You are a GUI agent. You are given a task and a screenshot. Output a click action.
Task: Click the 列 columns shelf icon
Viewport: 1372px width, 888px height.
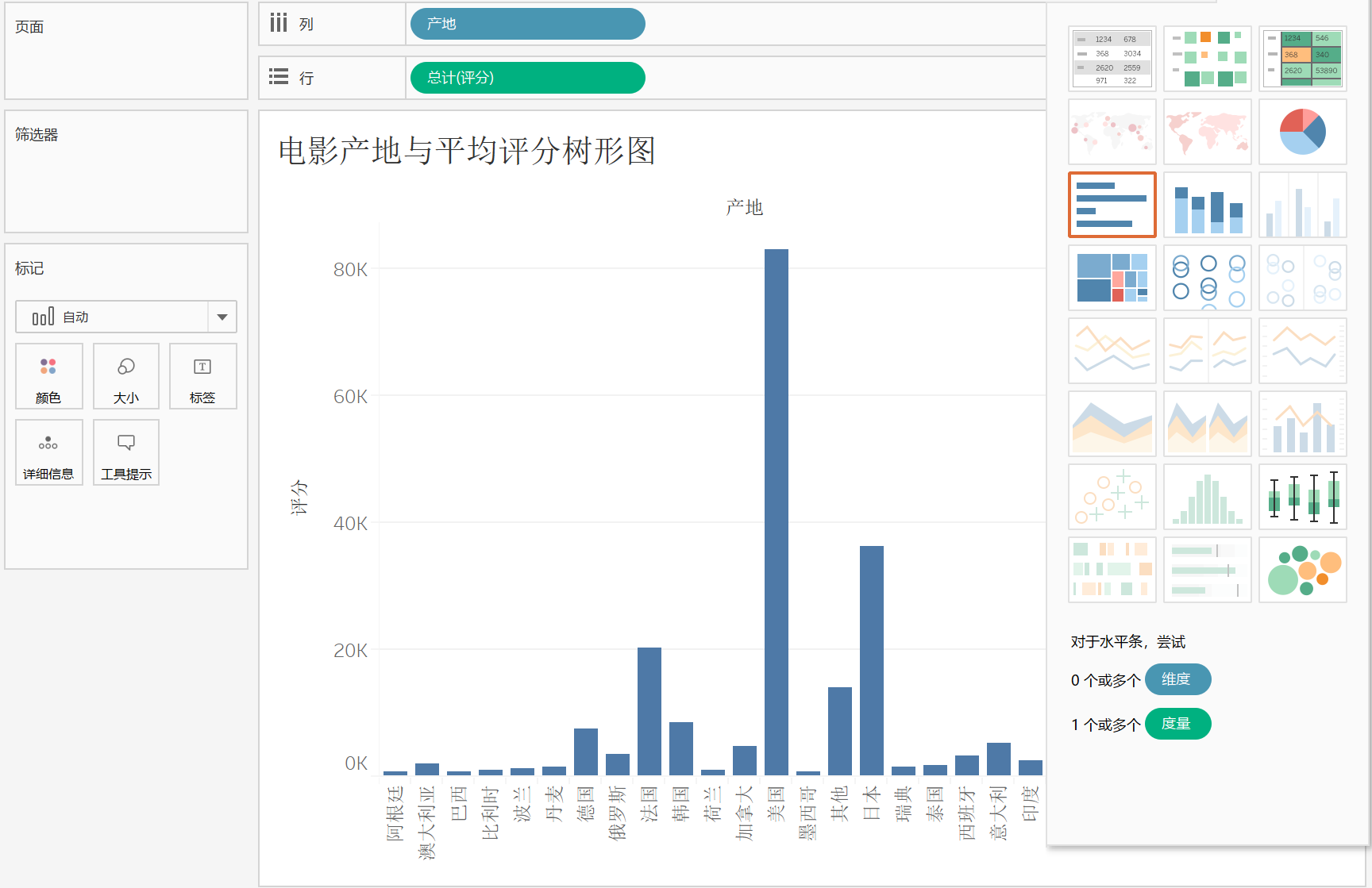coord(278,23)
